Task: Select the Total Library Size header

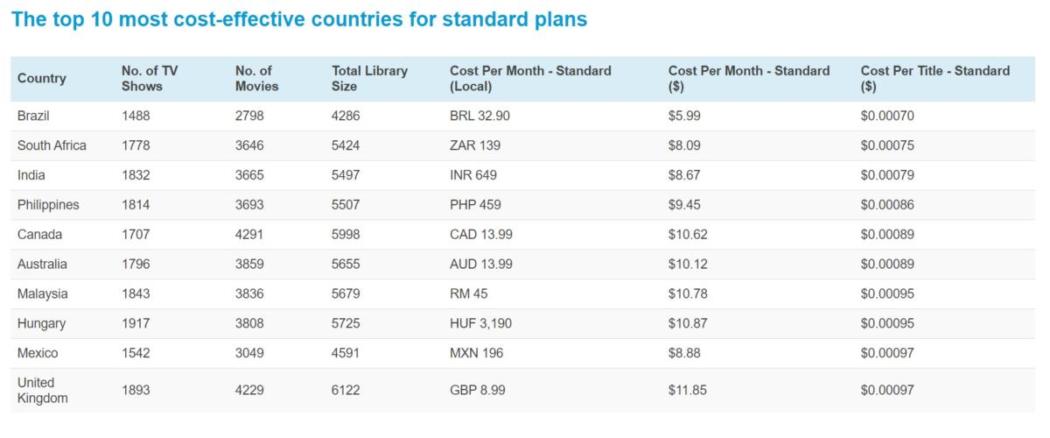Action: (370, 78)
